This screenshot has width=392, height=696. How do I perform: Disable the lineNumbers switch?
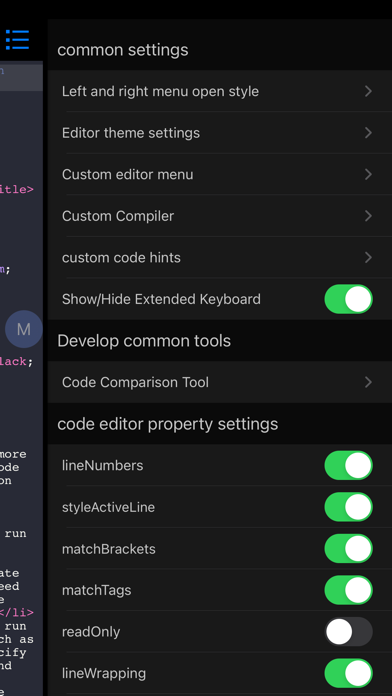348,465
